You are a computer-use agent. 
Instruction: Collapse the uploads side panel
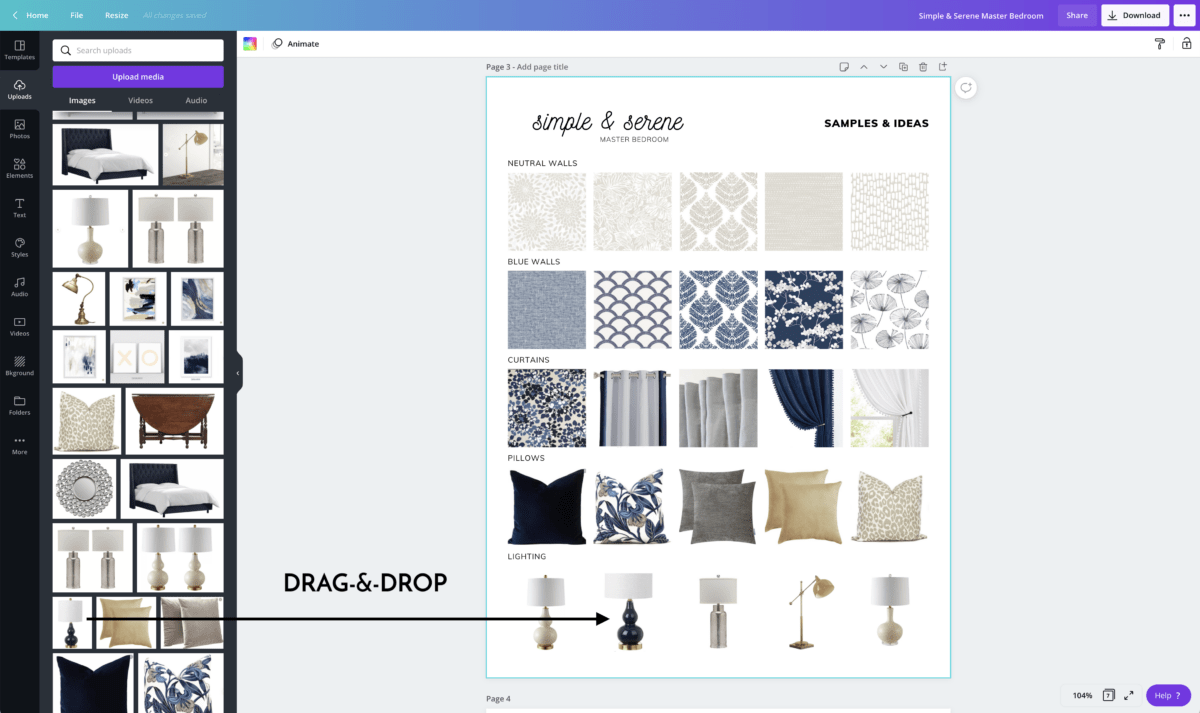[x=237, y=372]
